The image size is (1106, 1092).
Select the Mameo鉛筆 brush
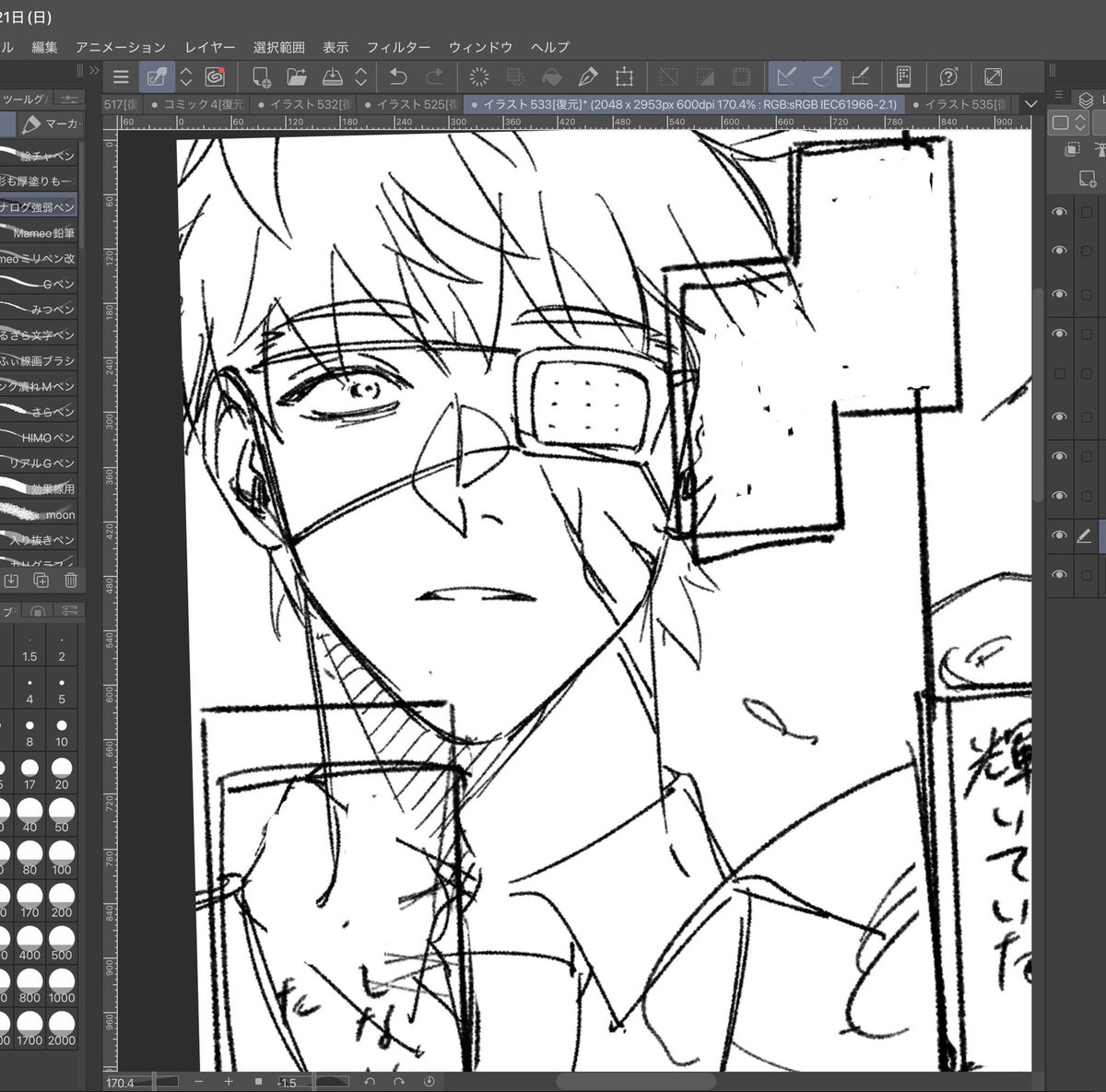pos(39,233)
